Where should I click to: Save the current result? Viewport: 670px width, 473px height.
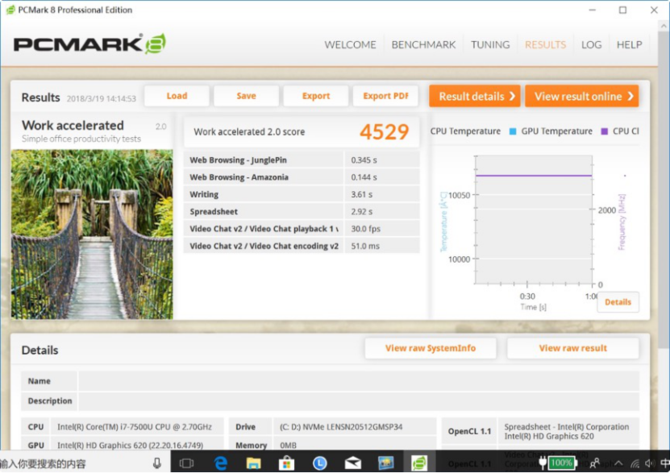coord(246,96)
